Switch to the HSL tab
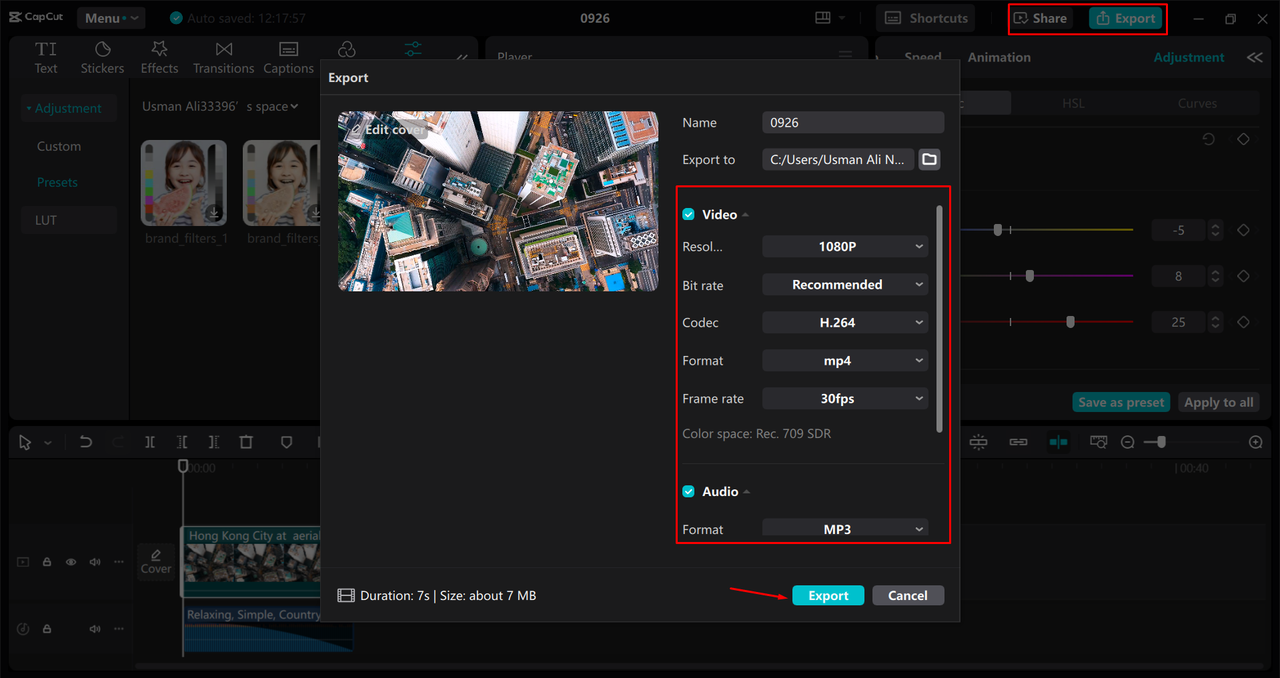 tap(1073, 103)
